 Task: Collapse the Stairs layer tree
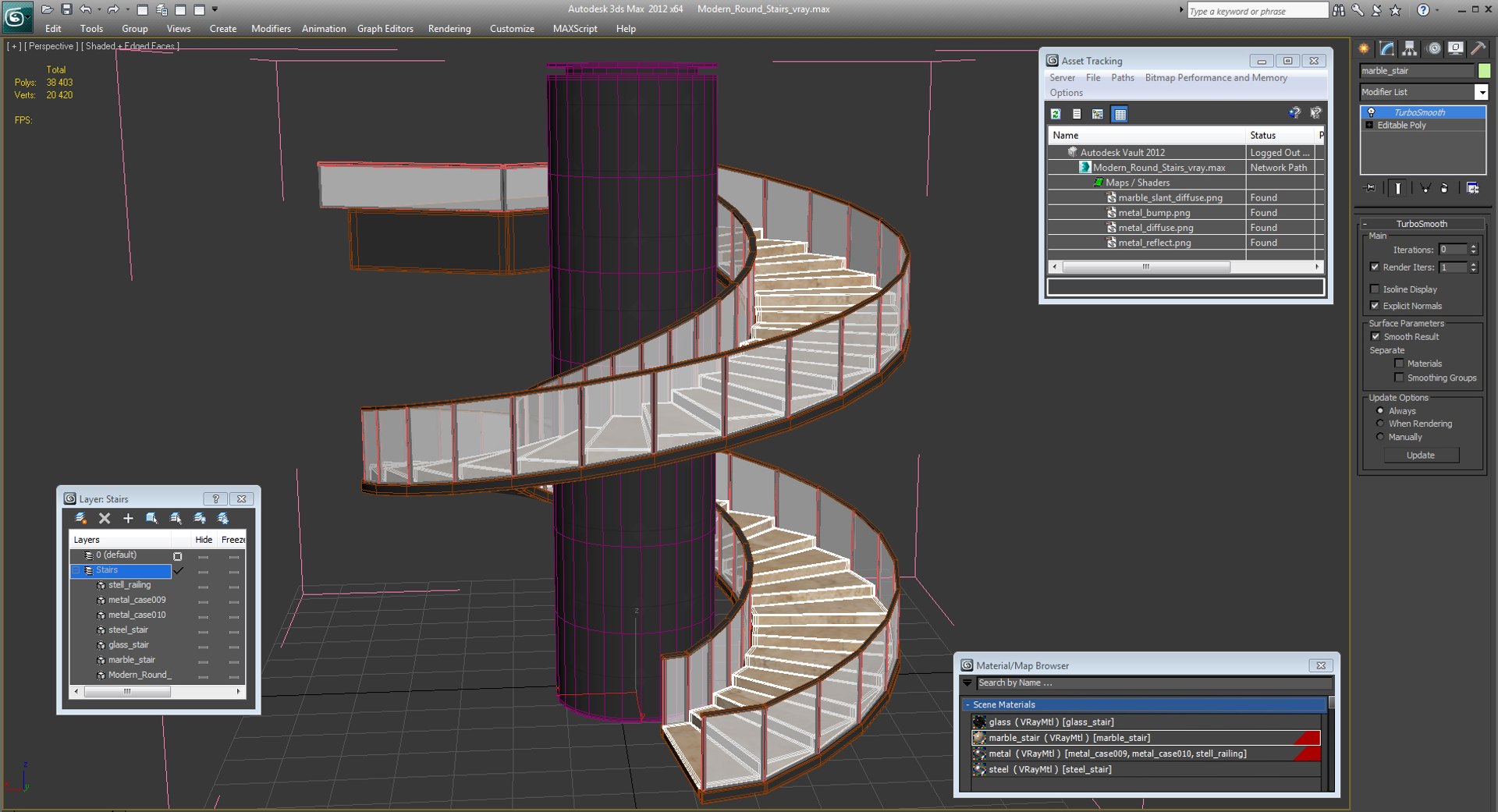76,570
